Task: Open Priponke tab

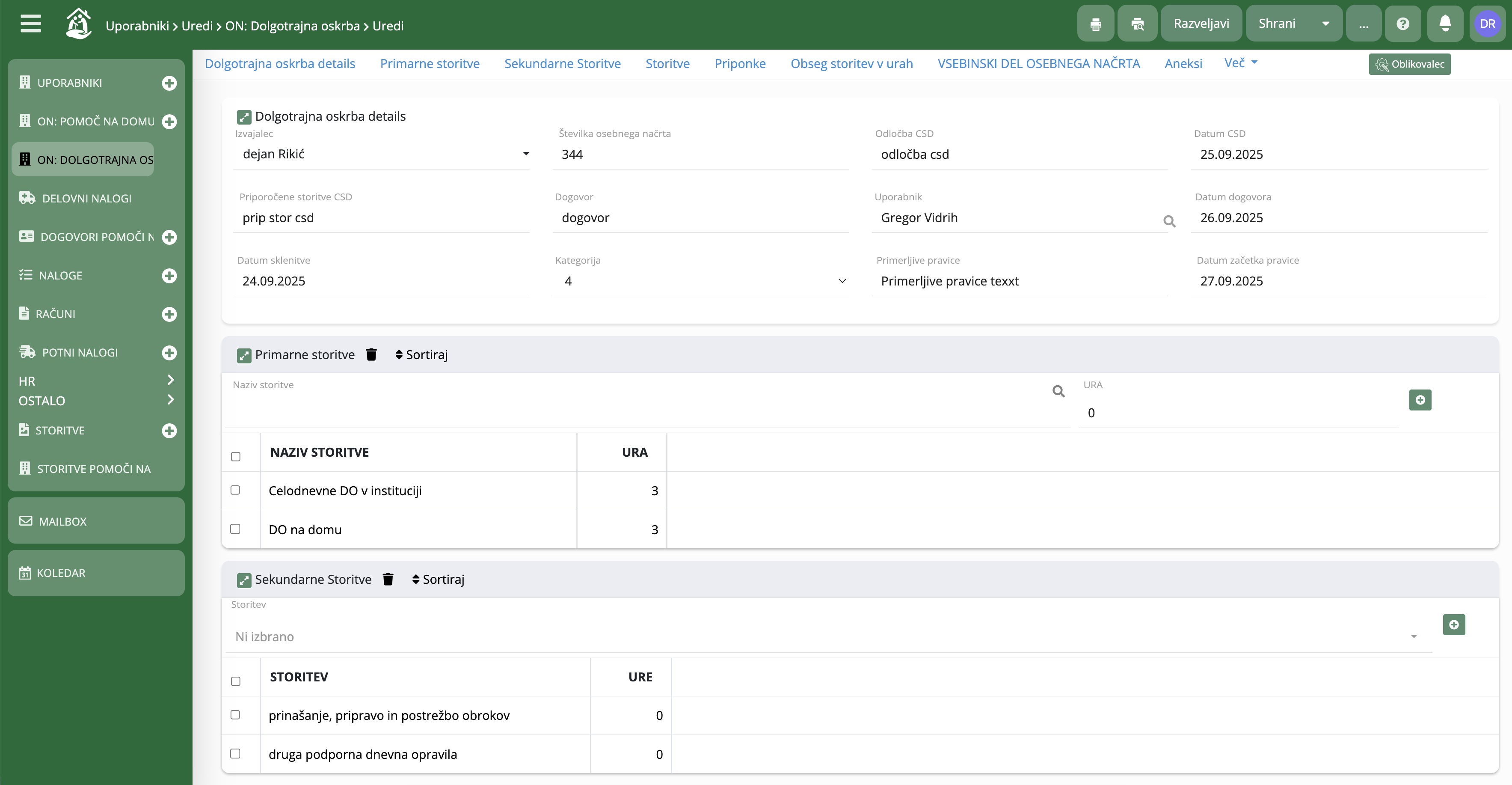Action: tap(740, 63)
